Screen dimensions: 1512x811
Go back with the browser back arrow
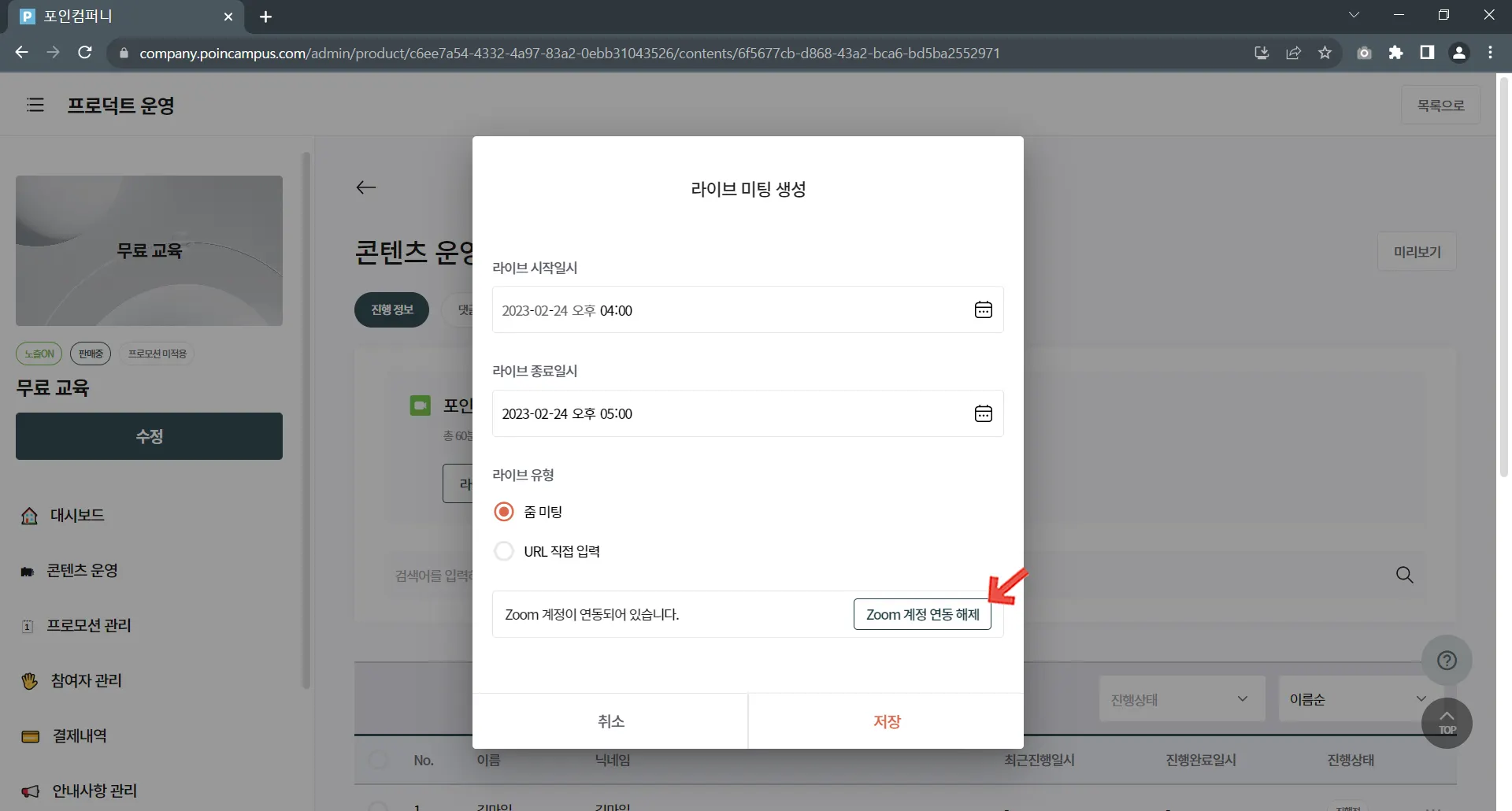tap(22, 53)
